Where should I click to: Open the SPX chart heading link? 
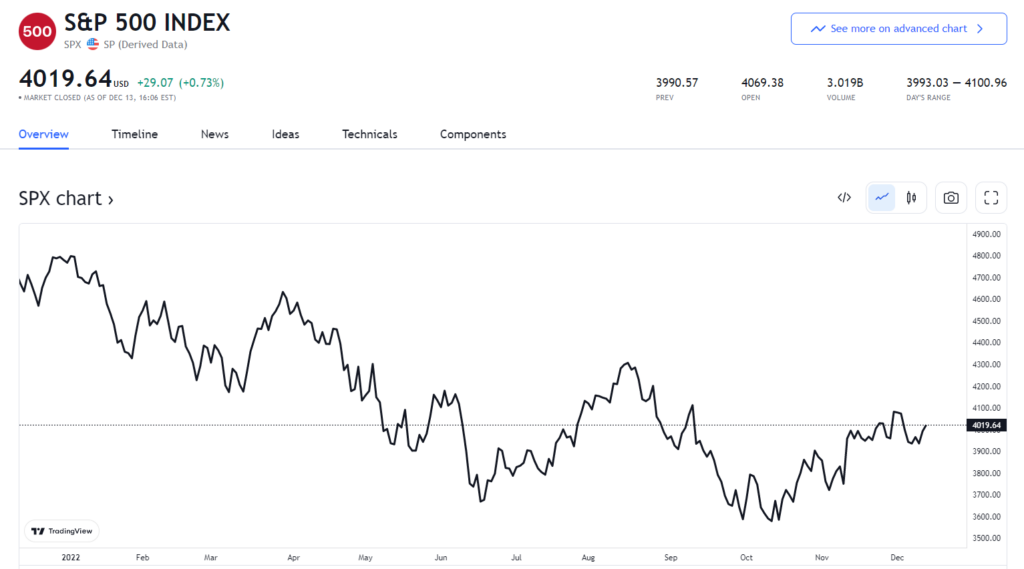point(66,198)
